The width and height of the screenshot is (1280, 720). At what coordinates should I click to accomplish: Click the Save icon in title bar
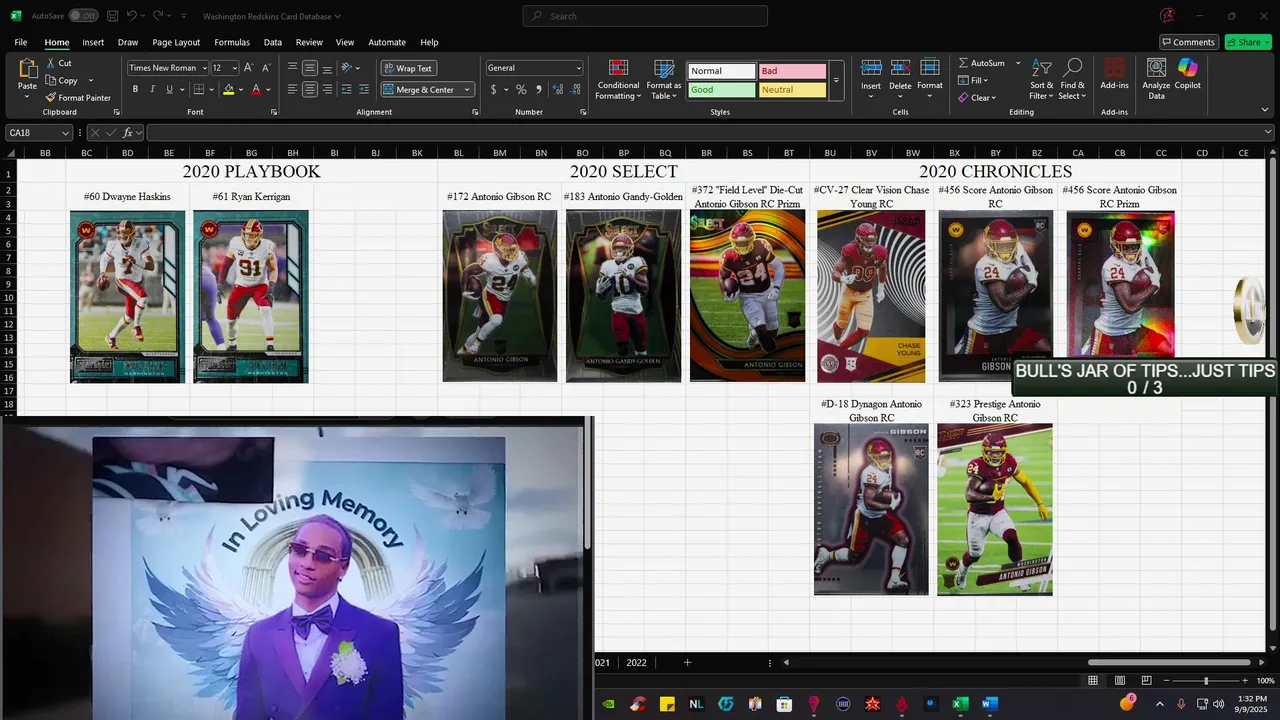112,16
